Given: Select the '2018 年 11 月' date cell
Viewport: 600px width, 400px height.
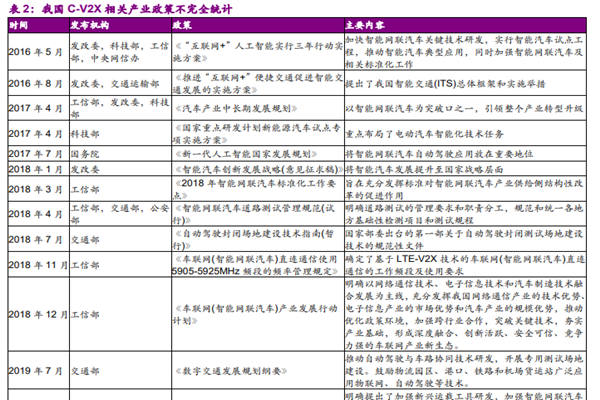Looking at the screenshot, I should [x=38, y=265].
